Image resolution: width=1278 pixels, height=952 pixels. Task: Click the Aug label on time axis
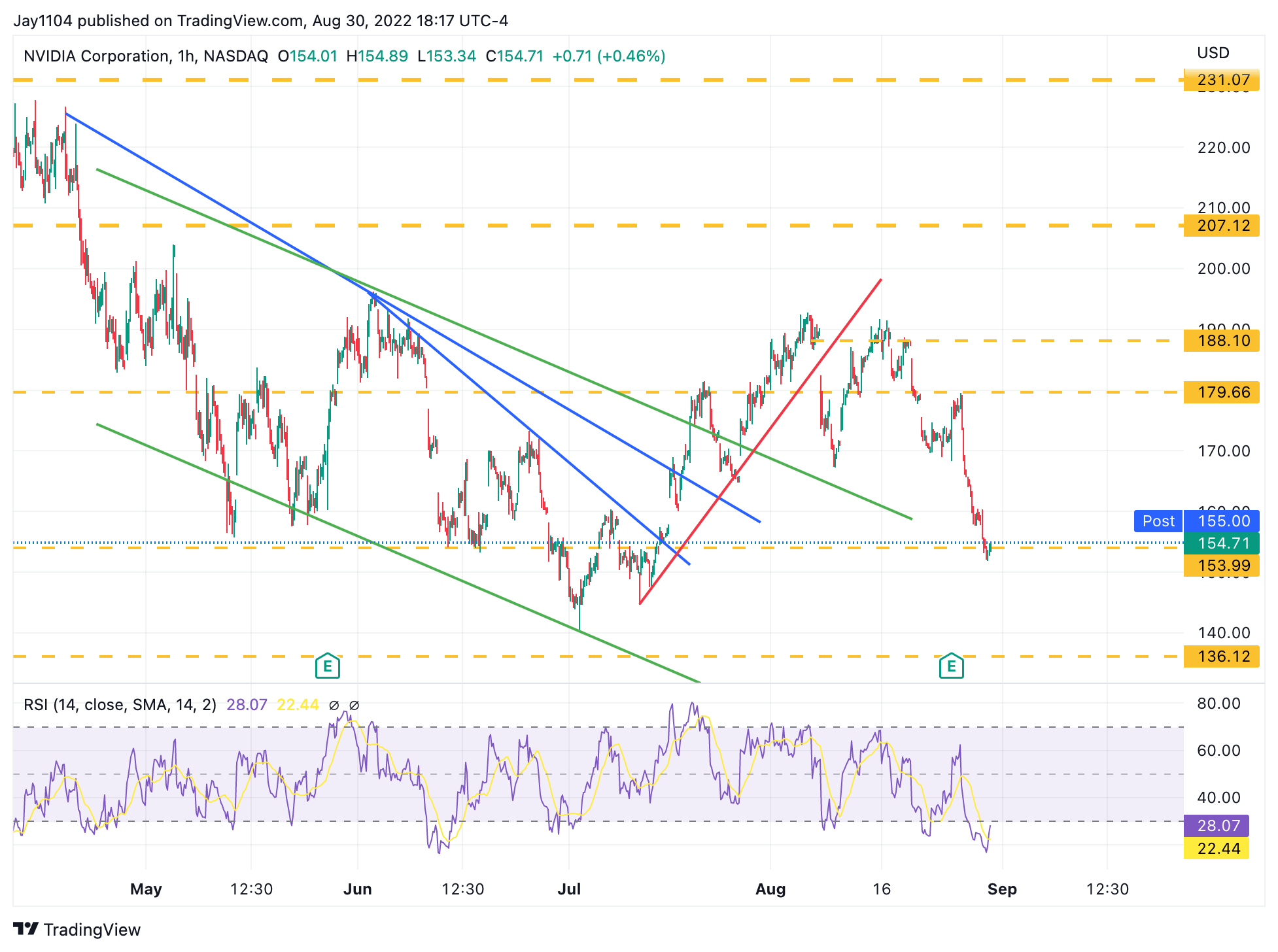(x=770, y=889)
